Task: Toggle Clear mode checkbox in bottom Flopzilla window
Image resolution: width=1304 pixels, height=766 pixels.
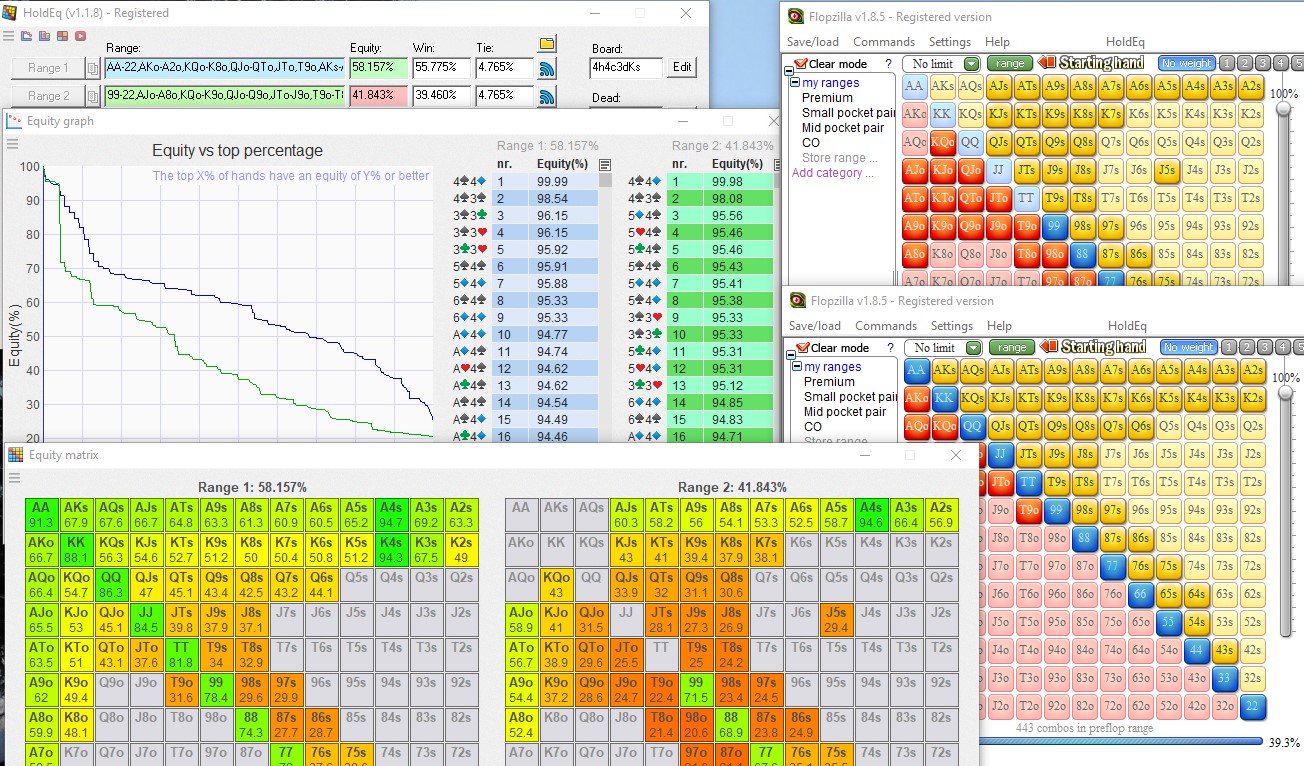Action: click(802, 348)
